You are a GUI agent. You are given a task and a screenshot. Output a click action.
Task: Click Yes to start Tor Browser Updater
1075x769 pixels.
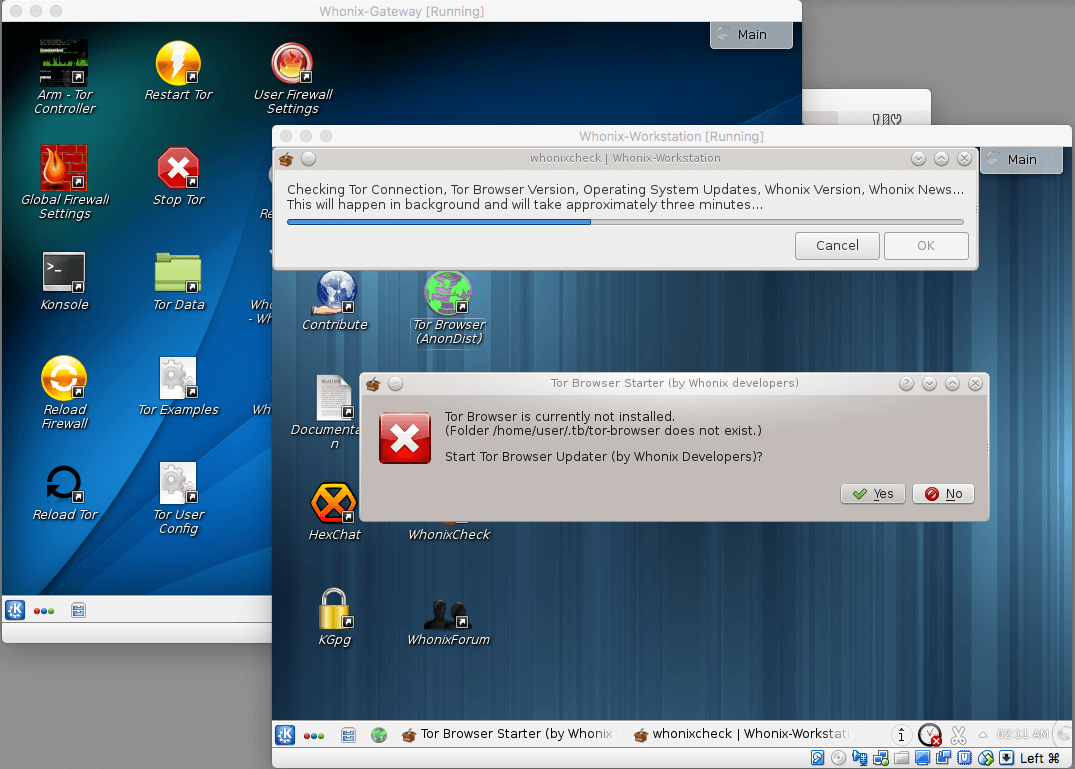[x=873, y=493]
